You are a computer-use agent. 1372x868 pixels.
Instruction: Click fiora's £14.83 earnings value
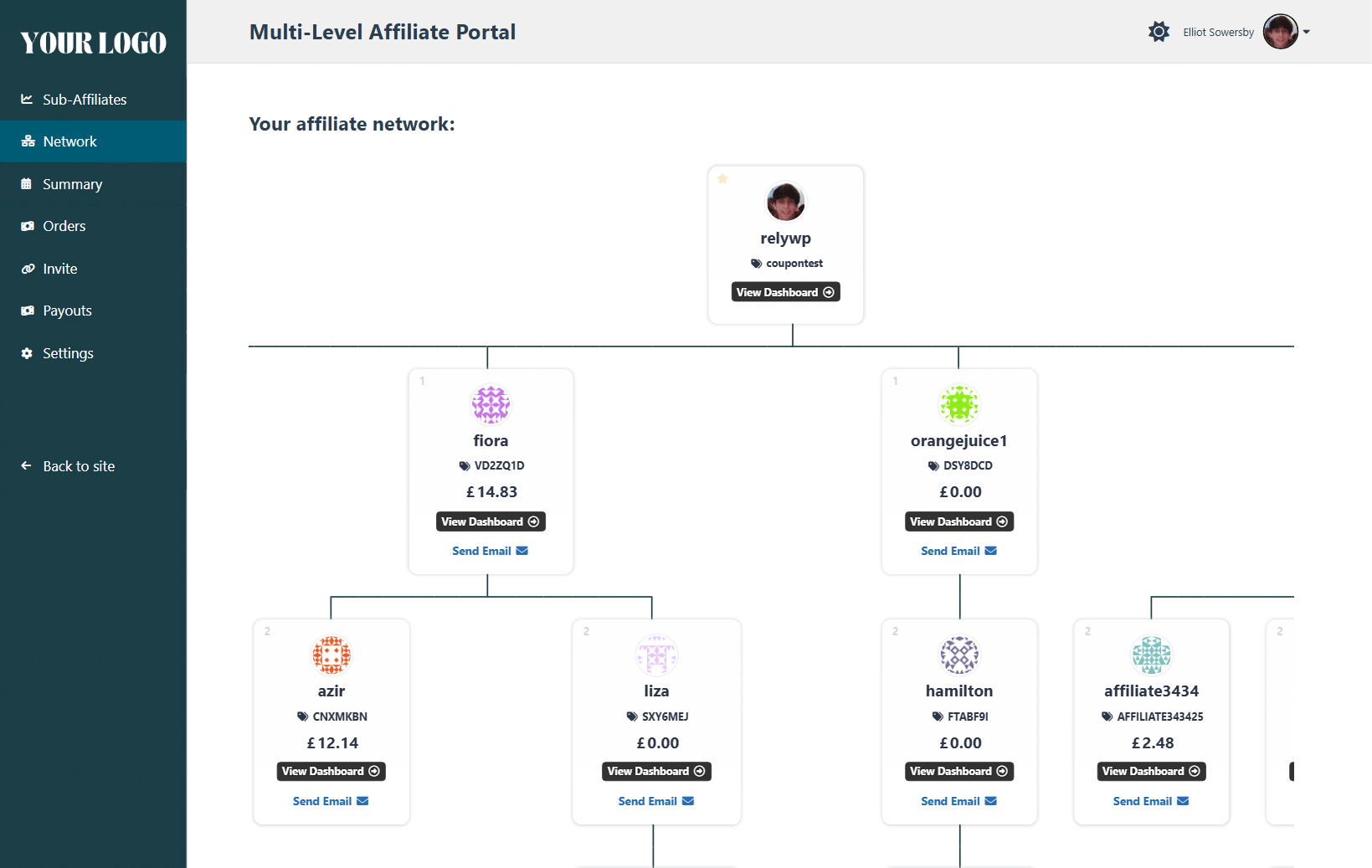coord(491,492)
